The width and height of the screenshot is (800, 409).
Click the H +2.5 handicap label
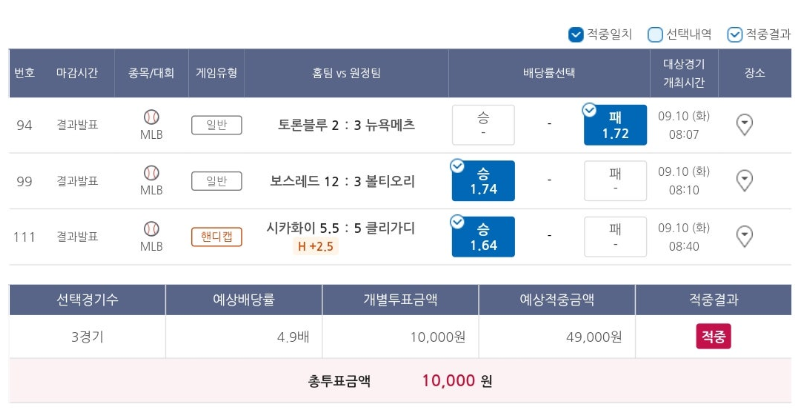315,246
